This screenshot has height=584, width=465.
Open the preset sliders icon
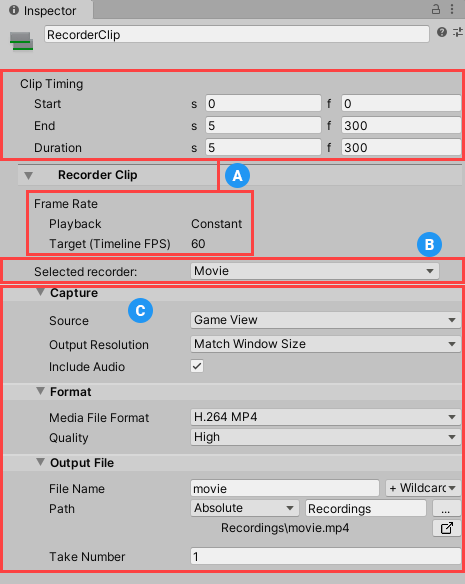[x=458, y=32]
